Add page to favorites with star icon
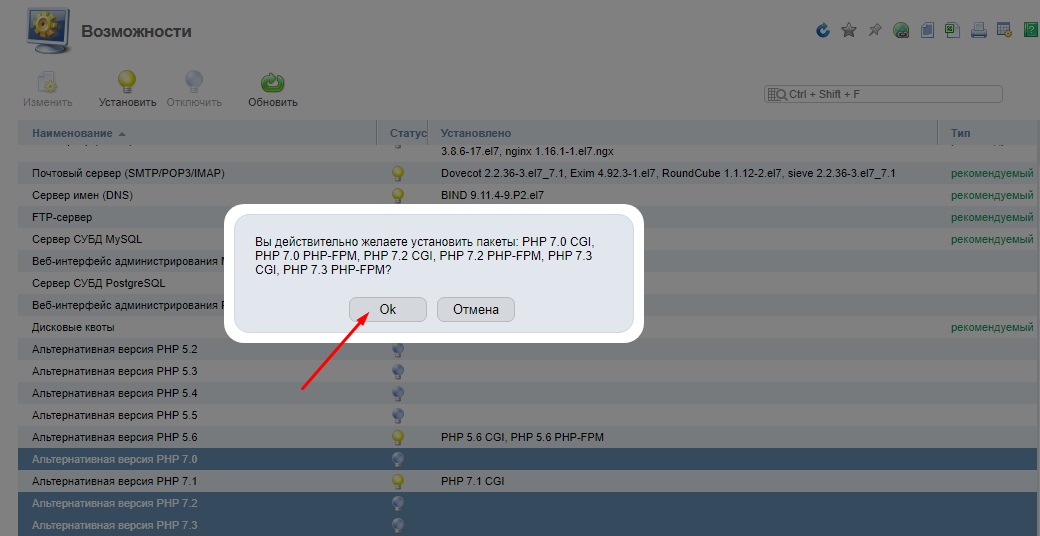 click(x=848, y=30)
